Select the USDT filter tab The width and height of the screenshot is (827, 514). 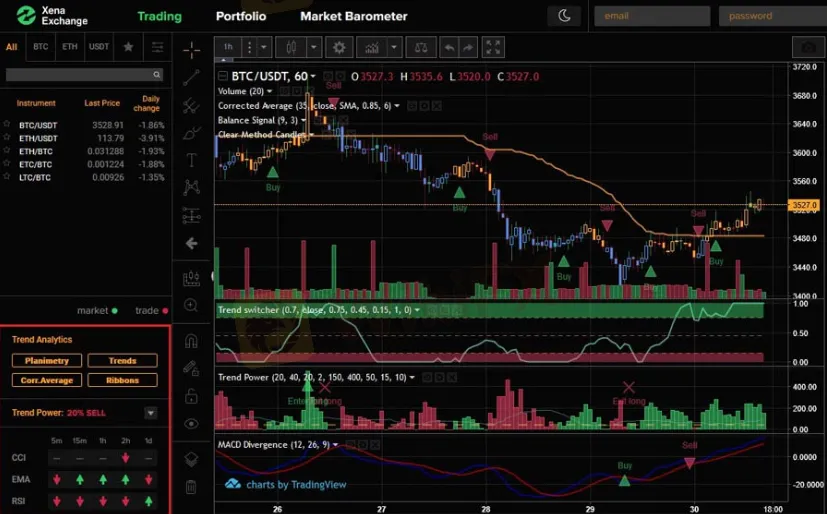click(x=99, y=47)
